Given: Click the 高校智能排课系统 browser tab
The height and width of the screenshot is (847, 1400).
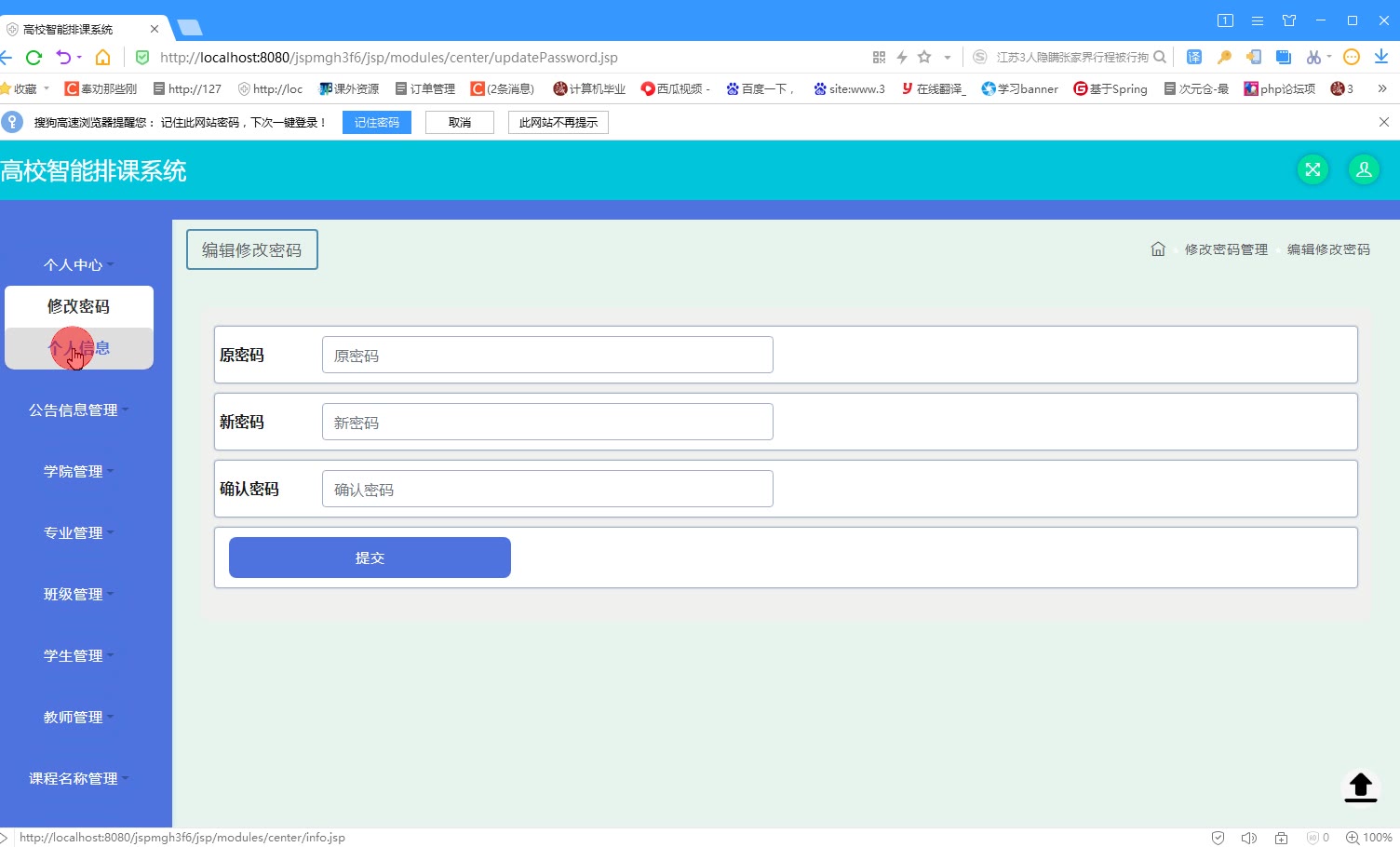Looking at the screenshot, I should (84, 29).
